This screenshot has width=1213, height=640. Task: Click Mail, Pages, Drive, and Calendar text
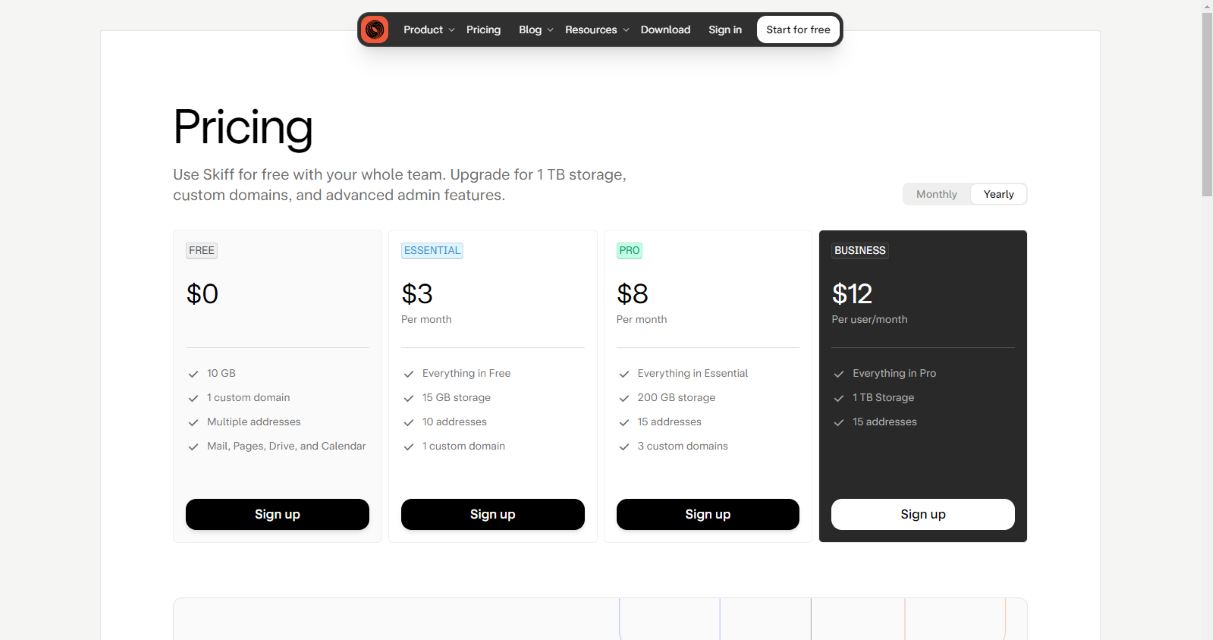pos(286,446)
